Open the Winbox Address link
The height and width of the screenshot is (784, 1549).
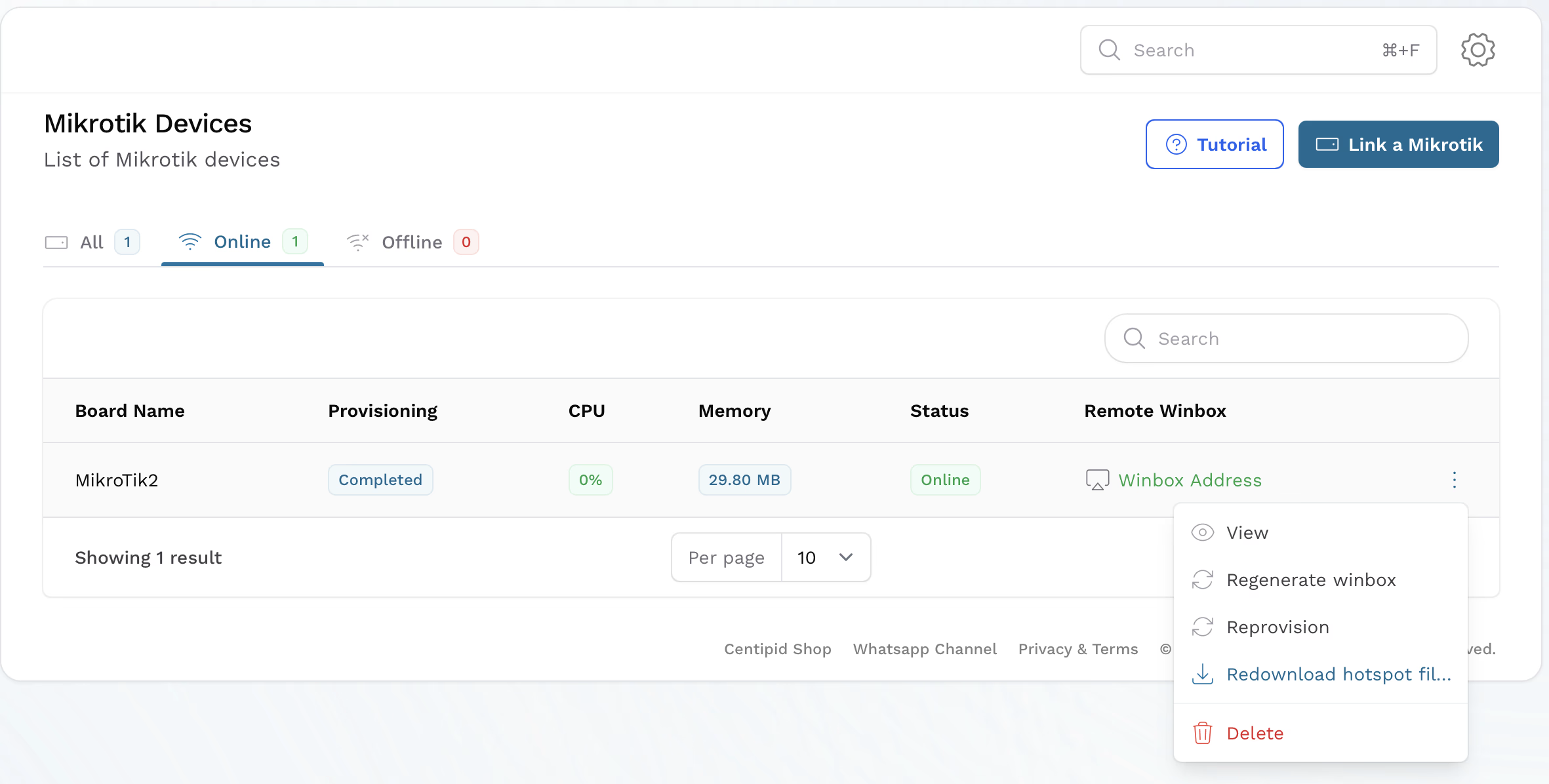1190,480
